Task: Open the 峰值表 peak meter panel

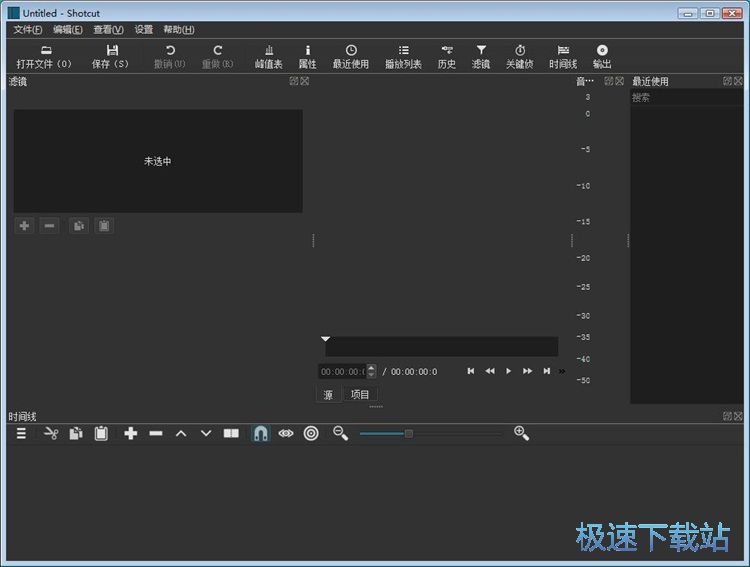Action: pyautogui.click(x=268, y=56)
